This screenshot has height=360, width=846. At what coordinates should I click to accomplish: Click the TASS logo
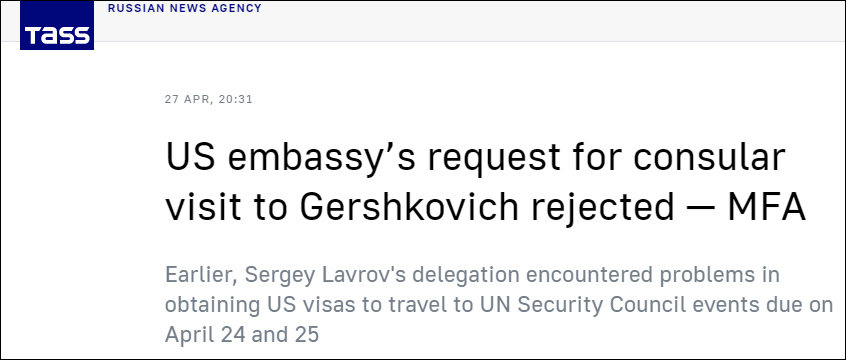click(x=57, y=25)
